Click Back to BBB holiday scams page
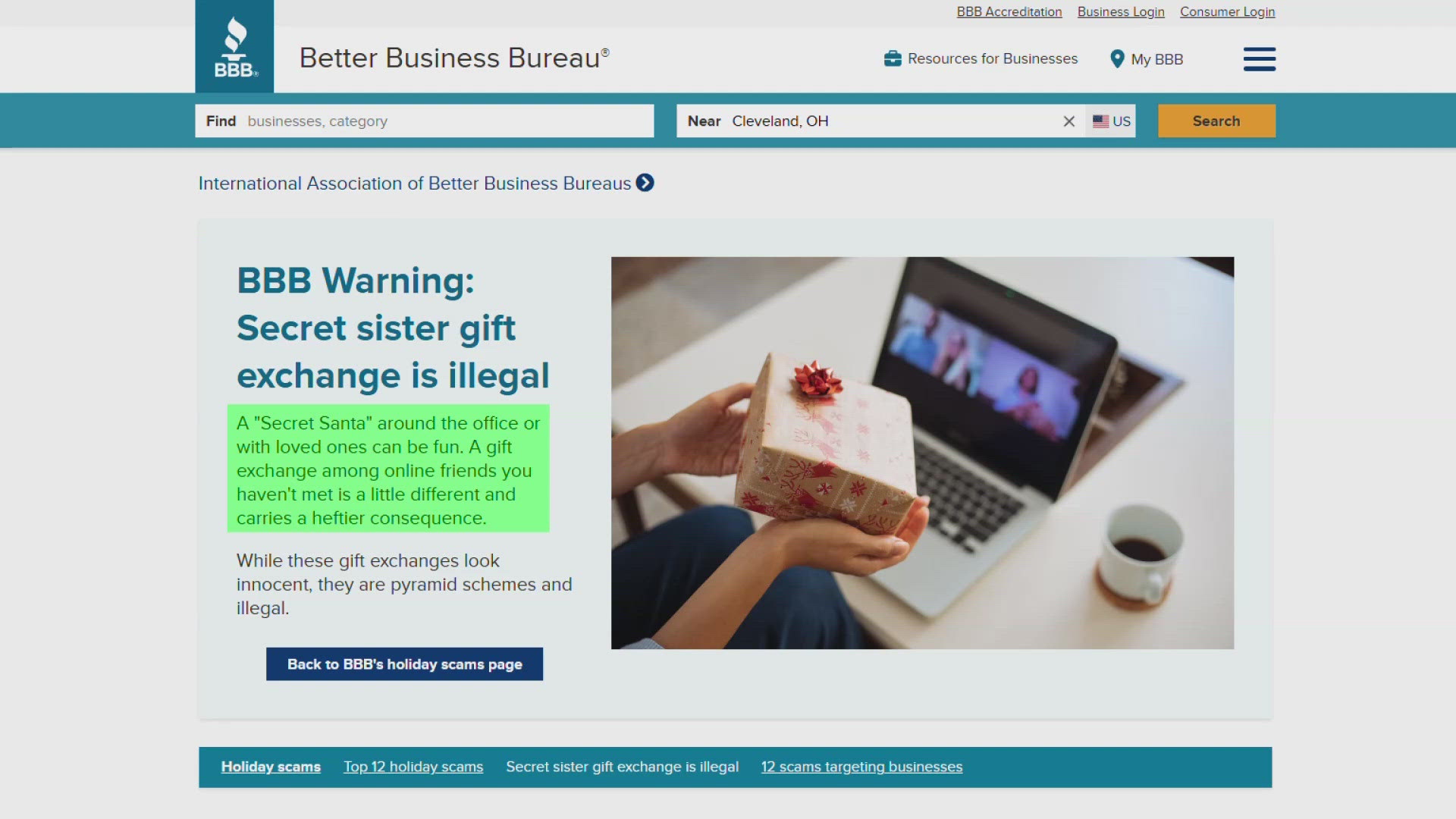The width and height of the screenshot is (1456, 819). tap(404, 664)
